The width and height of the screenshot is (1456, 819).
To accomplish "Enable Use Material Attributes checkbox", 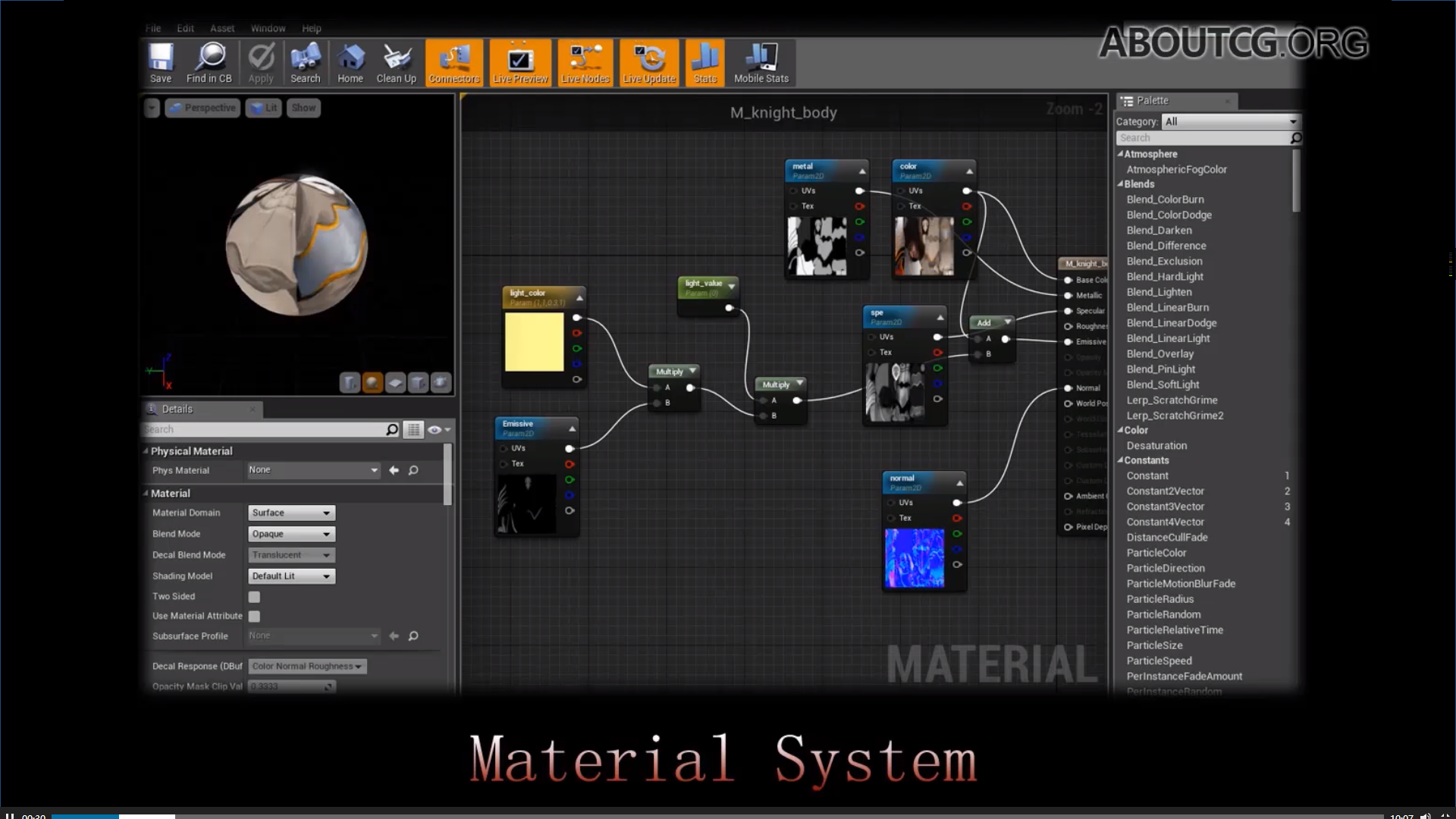I will coord(254,617).
